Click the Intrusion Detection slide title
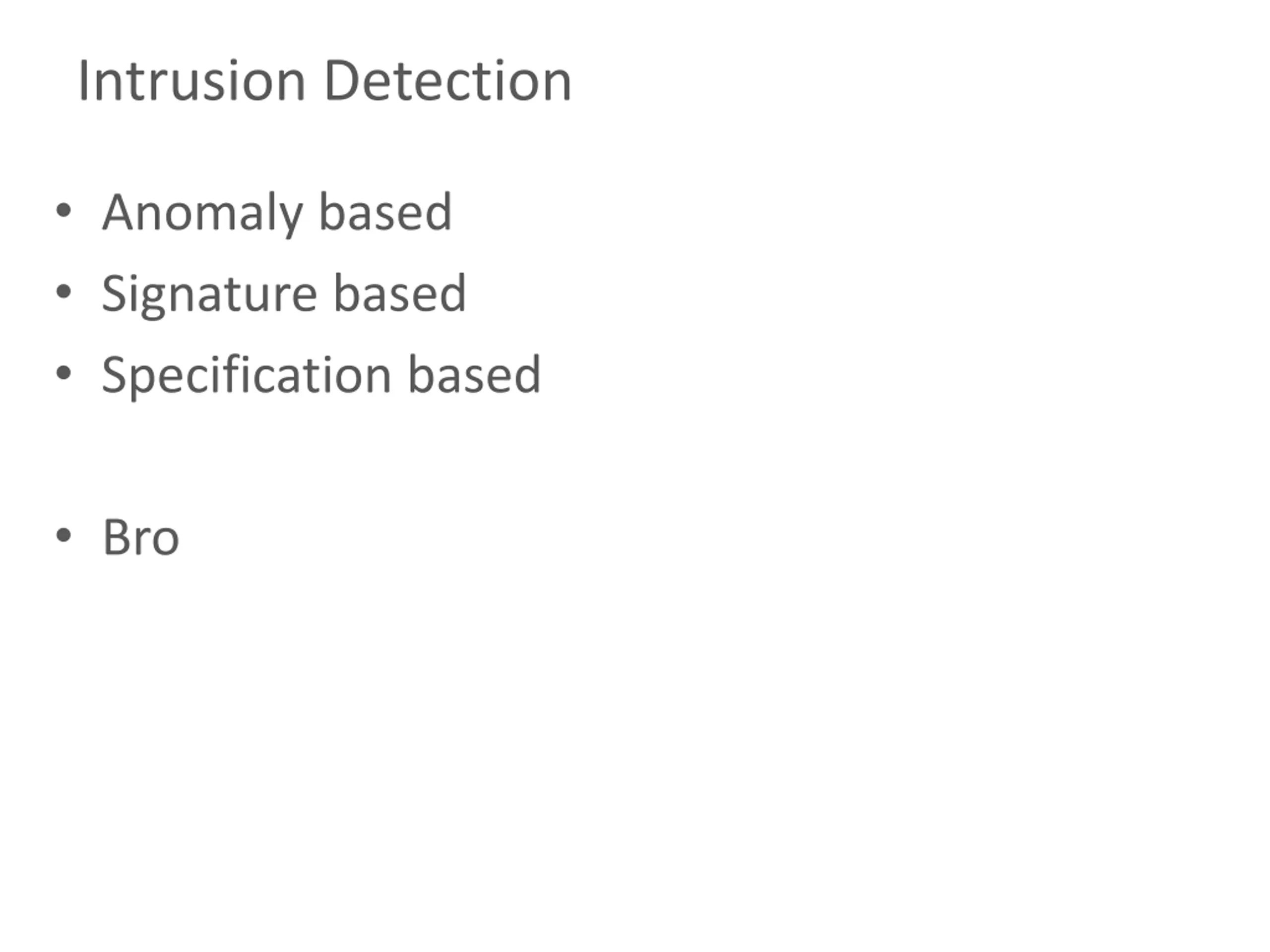This screenshot has width=1270, height=952. [325, 81]
